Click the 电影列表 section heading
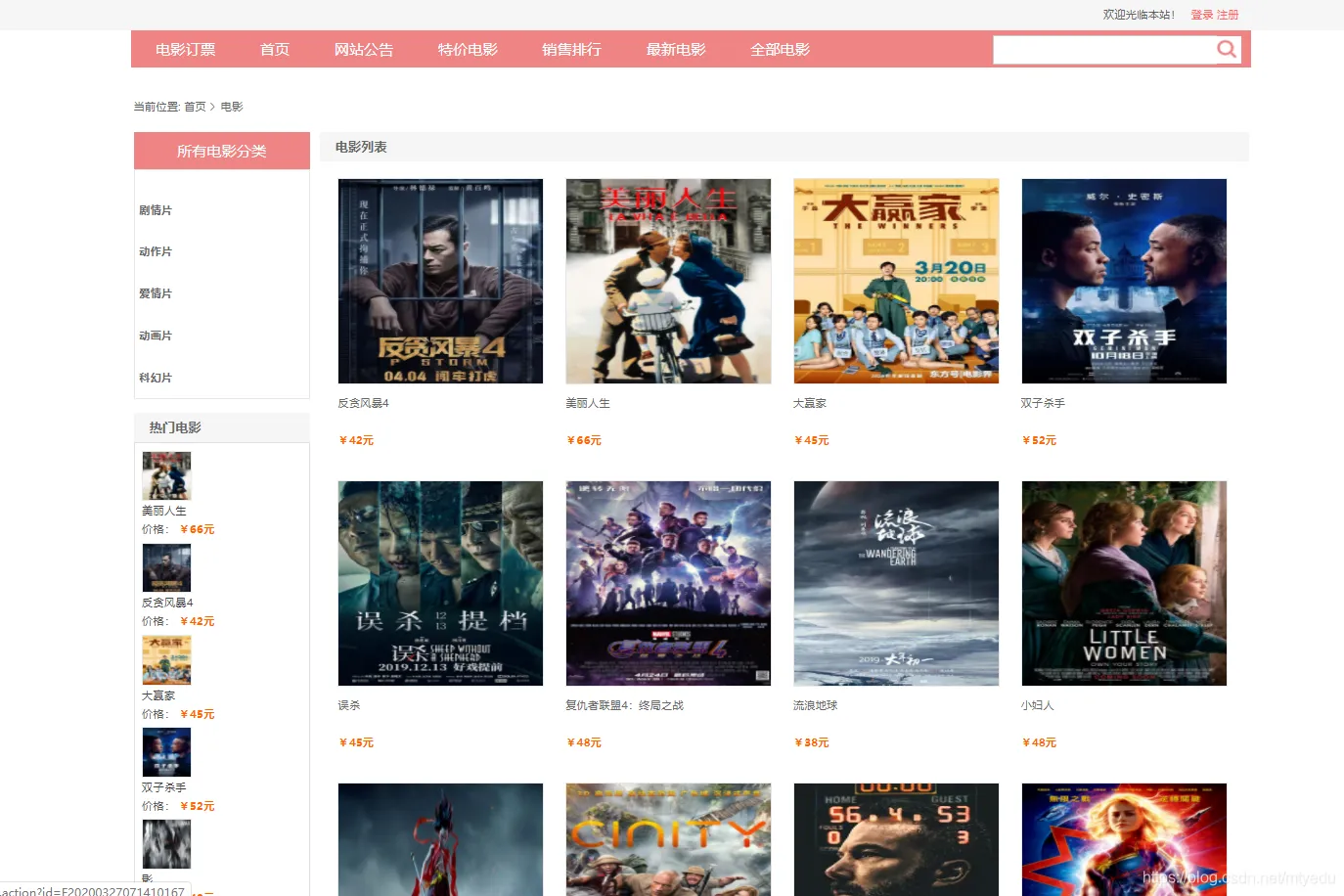 (x=361, y=147)
